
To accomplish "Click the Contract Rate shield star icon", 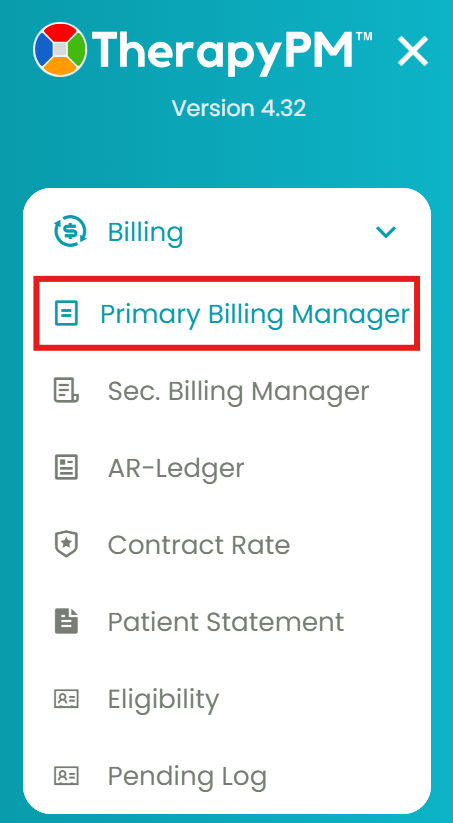I will (67, 544).
